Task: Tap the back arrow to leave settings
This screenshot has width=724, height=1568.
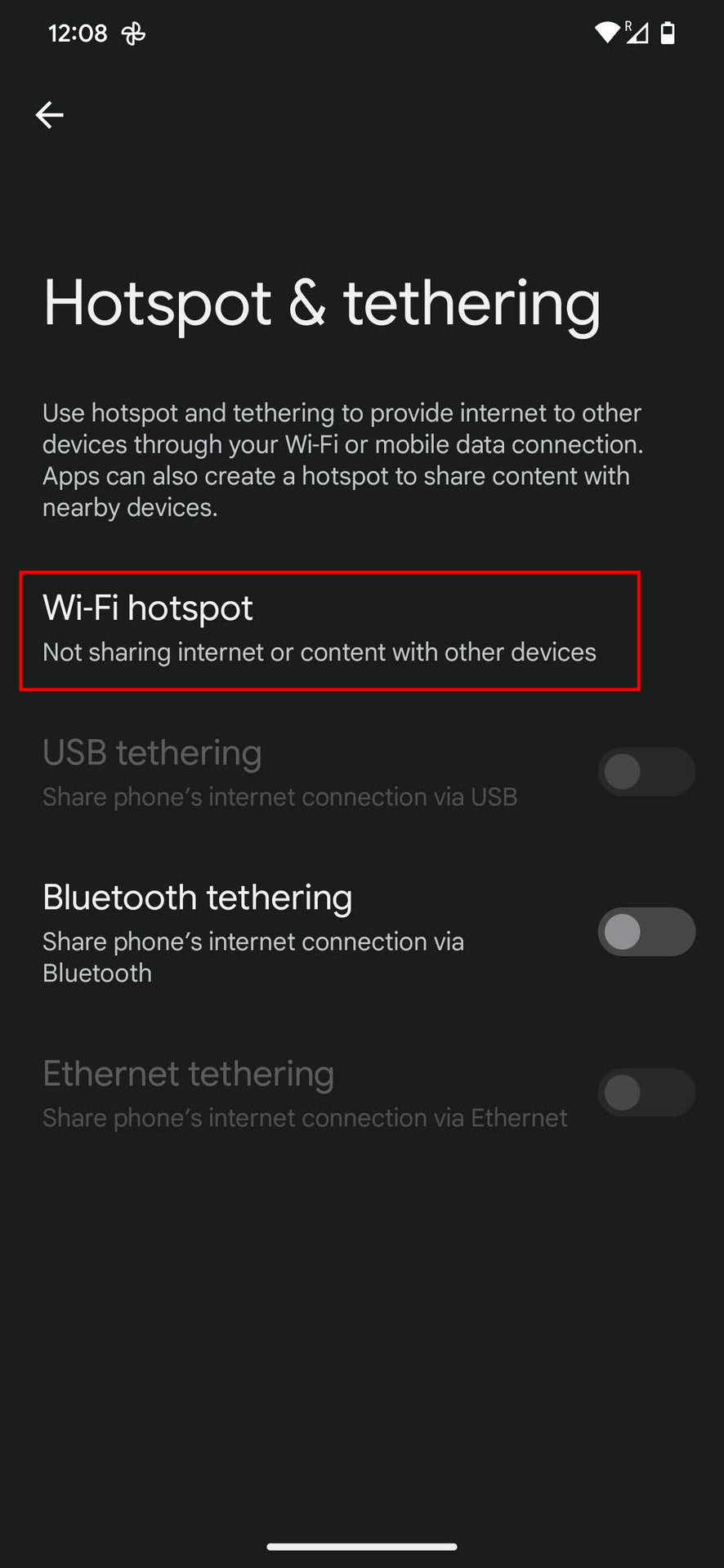Action: (50, 115)
